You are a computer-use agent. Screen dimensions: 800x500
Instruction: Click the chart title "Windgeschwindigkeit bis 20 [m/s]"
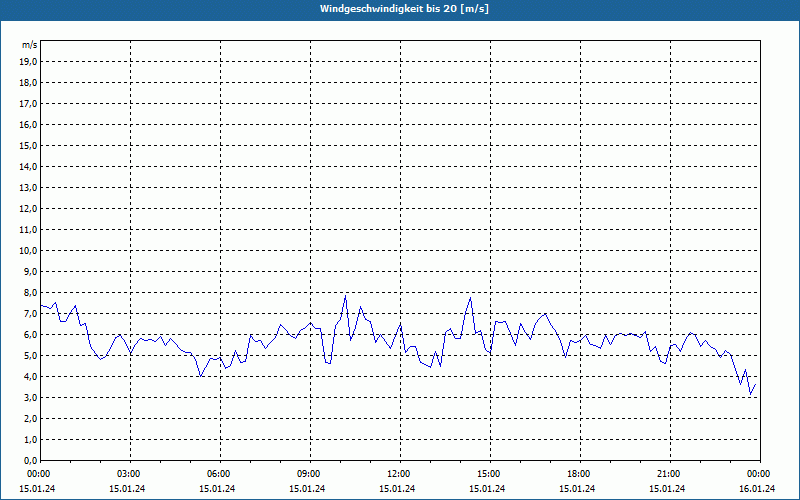click(404, 9)
